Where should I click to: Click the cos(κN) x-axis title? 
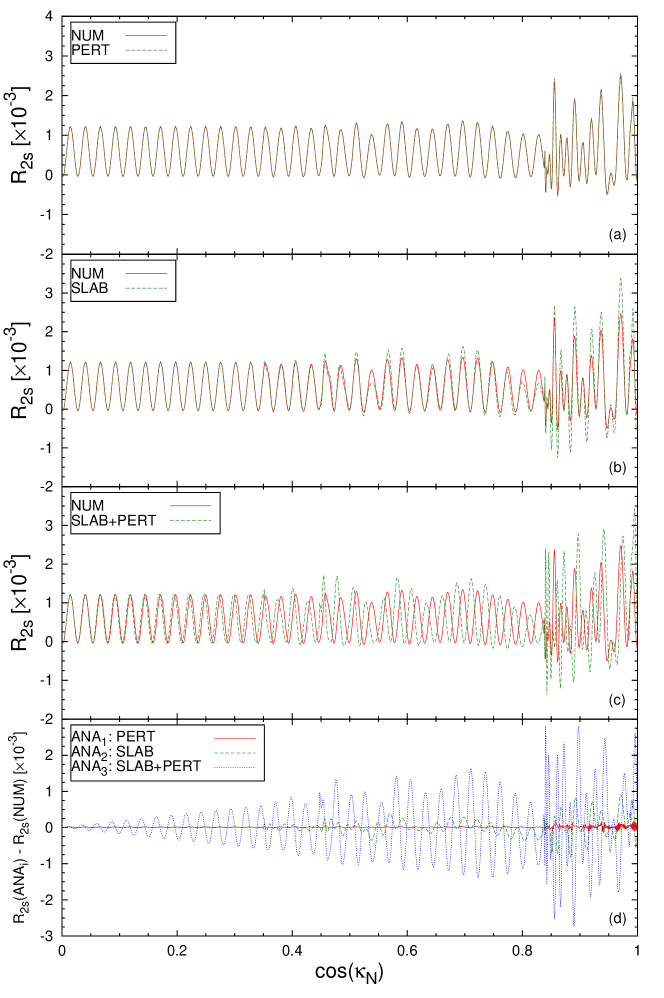coord(350,973)
